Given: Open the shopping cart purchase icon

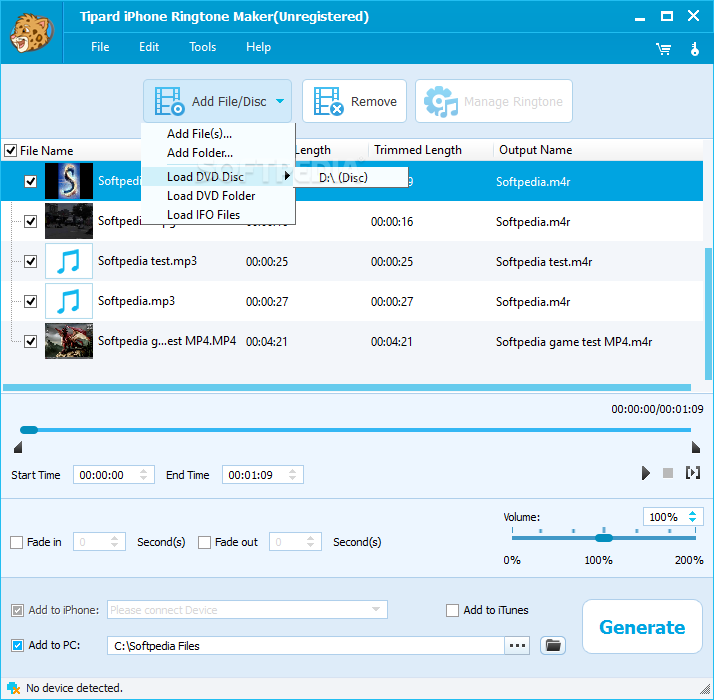Looking at the screenshot, I should [663, 49].
